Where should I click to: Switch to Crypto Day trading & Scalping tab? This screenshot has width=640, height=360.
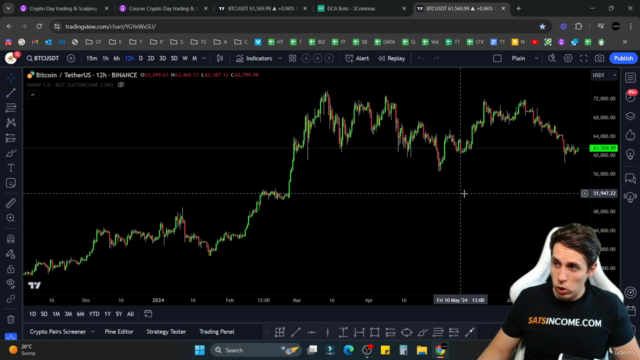(x=64, y=8)
